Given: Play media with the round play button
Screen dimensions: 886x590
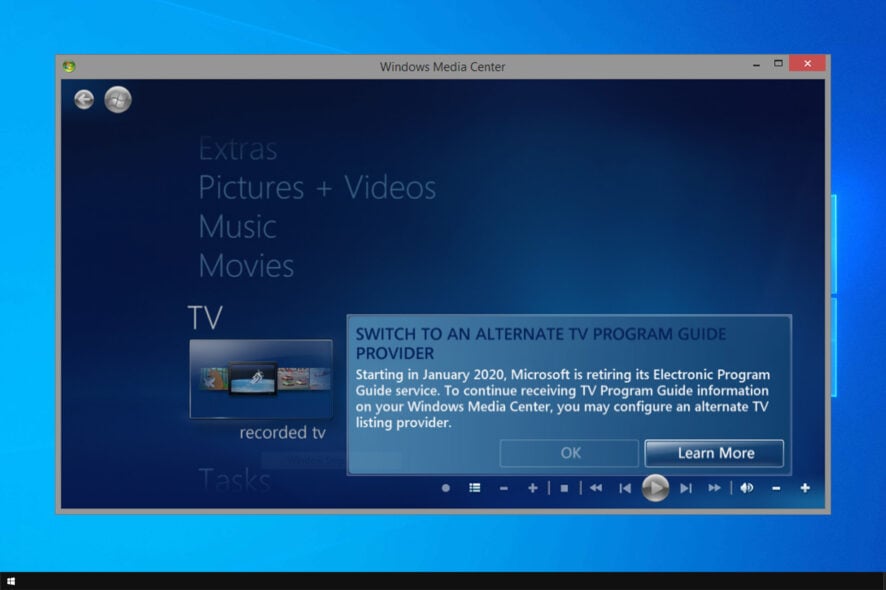Looking at the screenshot, I should click(655, 488).
